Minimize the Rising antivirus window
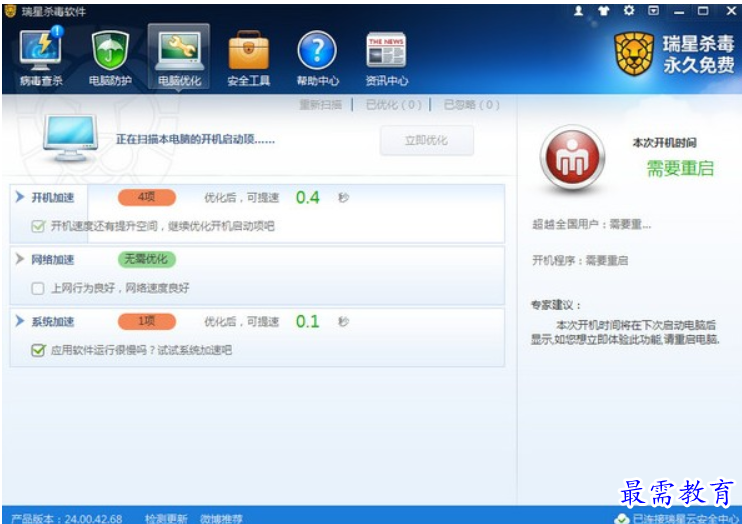This screenshot has height=524, width=742. point(679,11)
